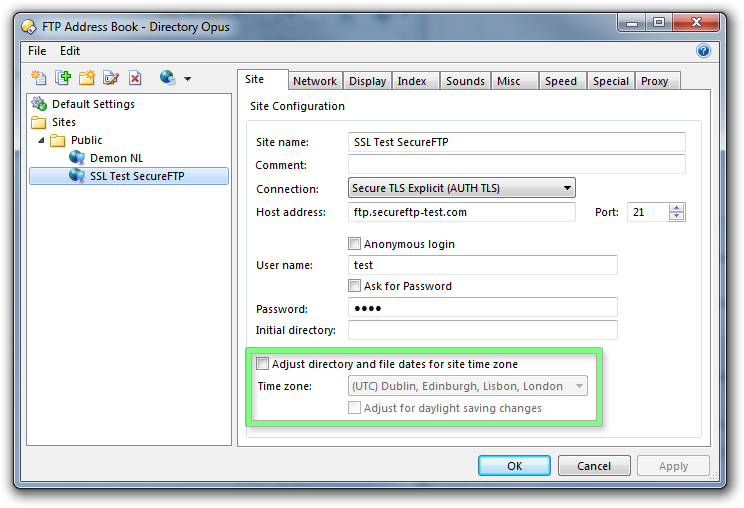Click the Demon NL globe icon

click(77, 157)
